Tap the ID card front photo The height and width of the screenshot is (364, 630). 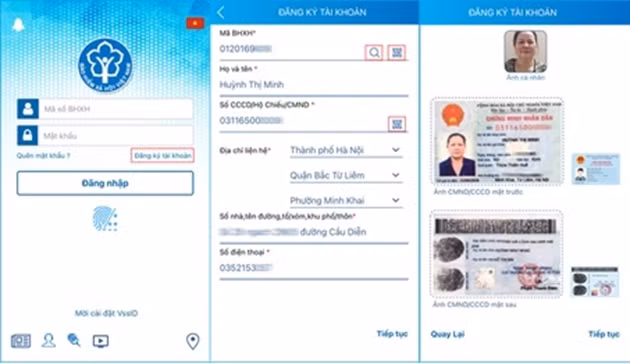(497, 141)
